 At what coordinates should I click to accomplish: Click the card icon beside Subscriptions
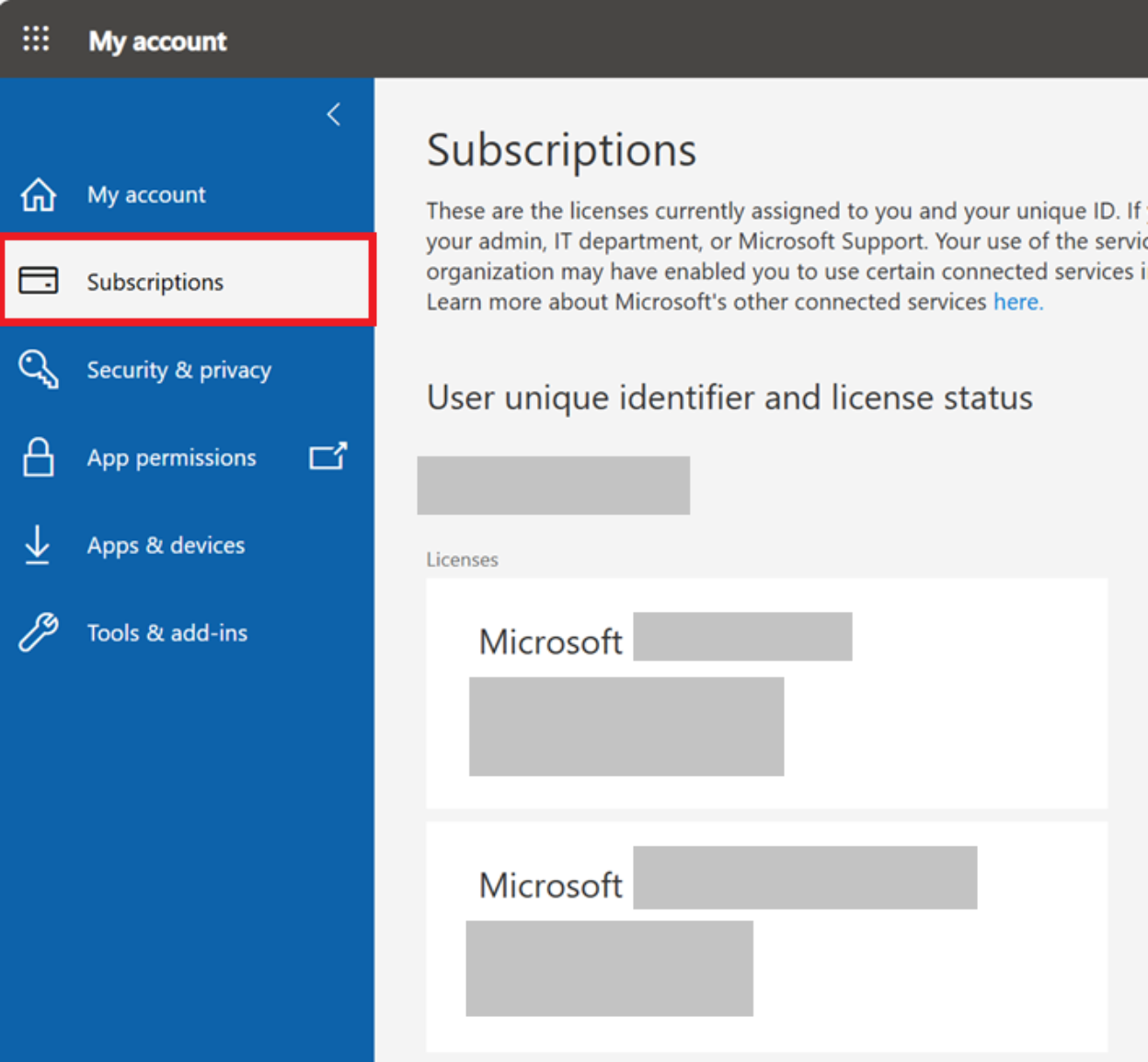coord(39,281)
